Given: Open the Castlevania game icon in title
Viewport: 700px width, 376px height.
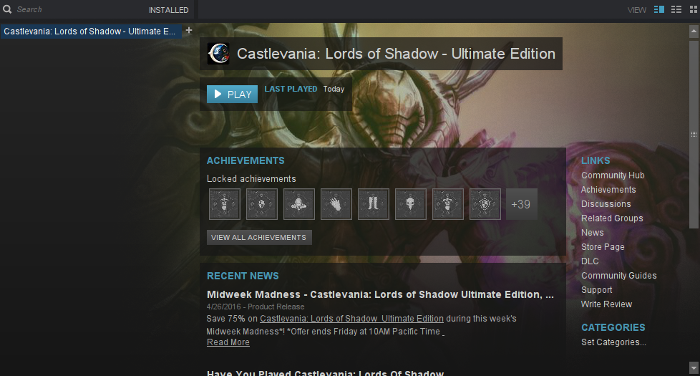Looking at the screenshot, I should 219,54.
